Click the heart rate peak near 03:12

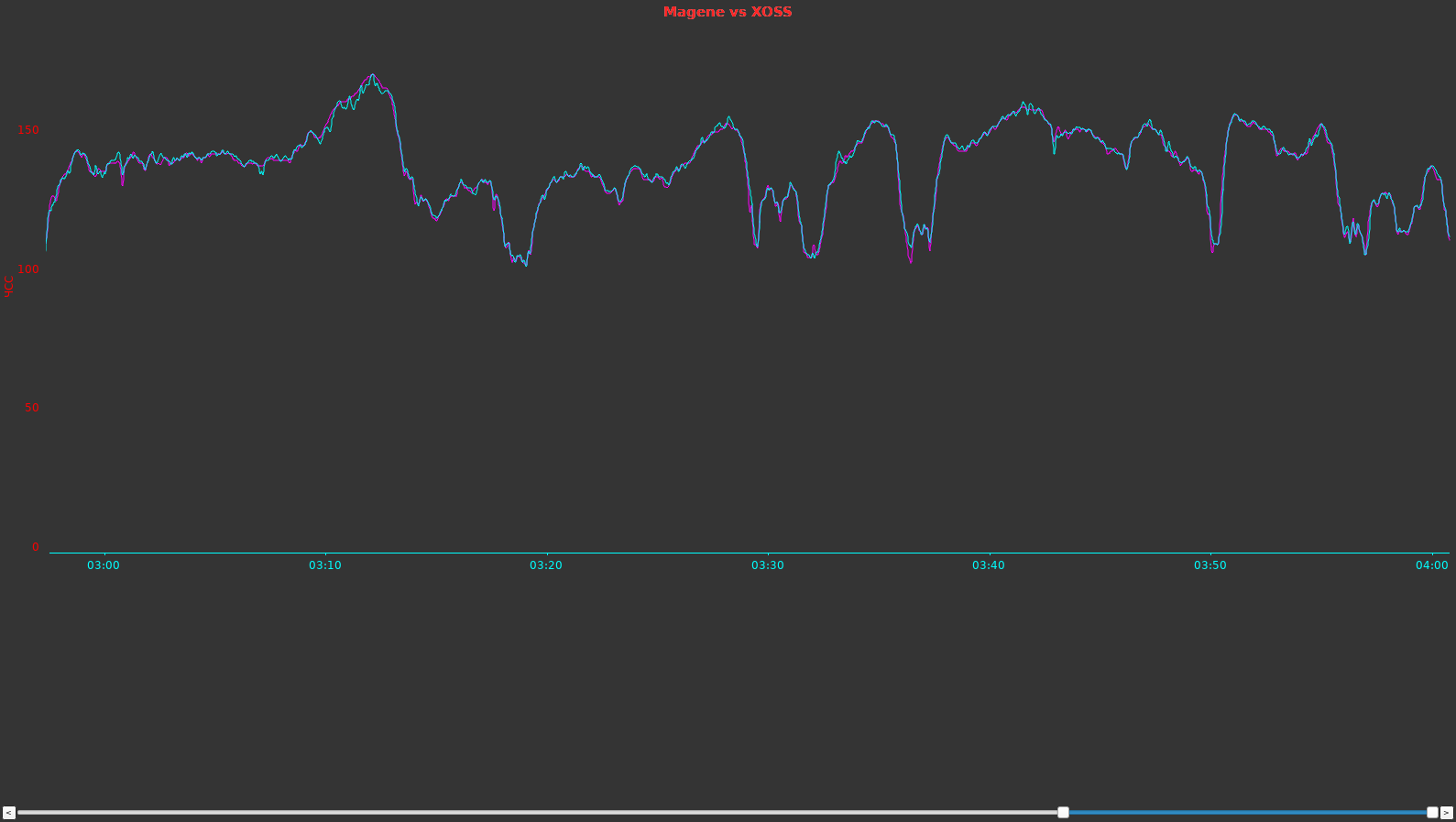(372, 76)
